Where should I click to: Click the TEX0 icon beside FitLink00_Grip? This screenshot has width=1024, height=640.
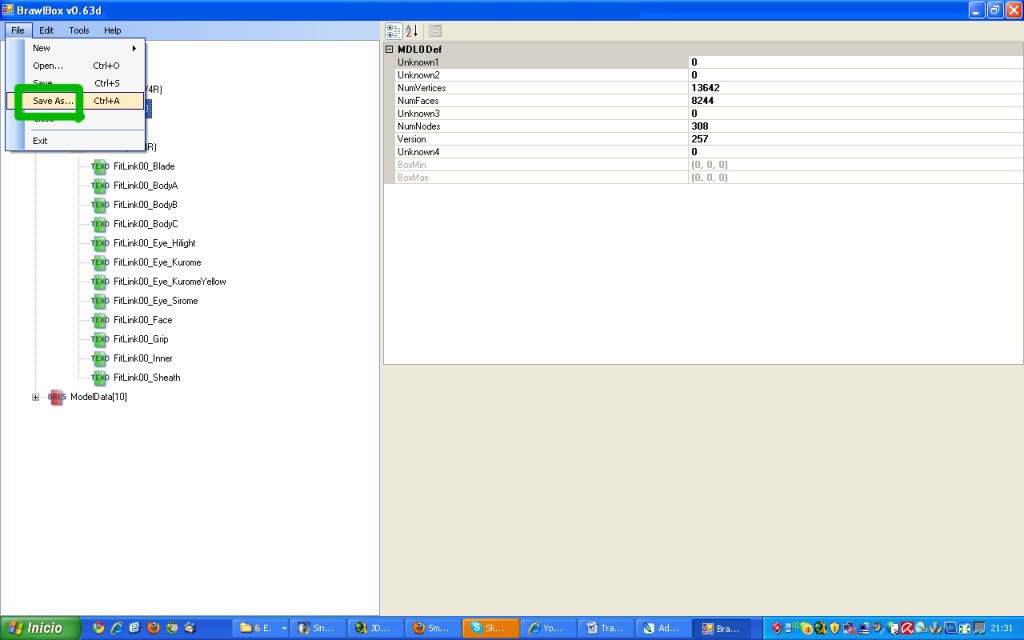pyautogui.click(x=99, y=339)
